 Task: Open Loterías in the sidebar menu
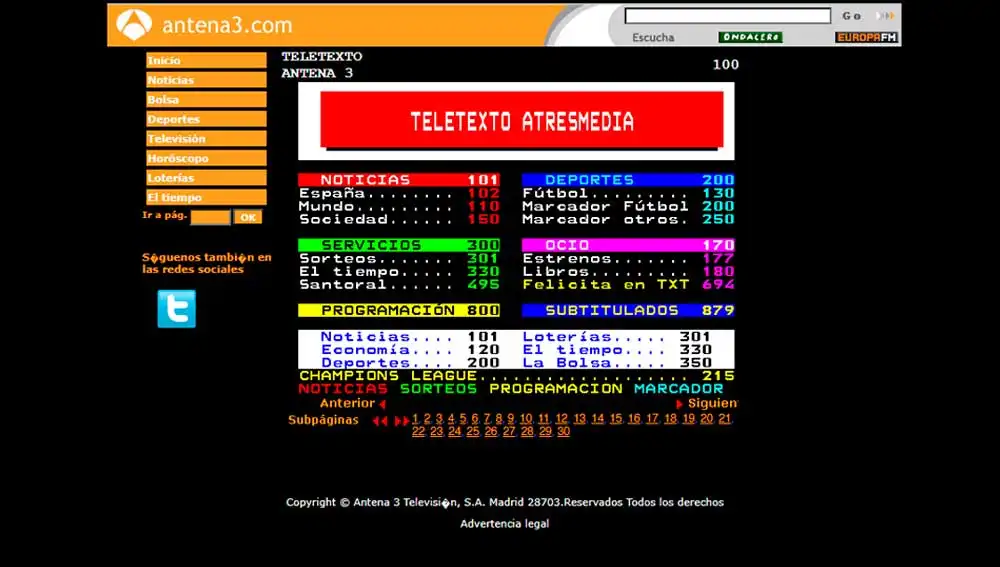206,178
